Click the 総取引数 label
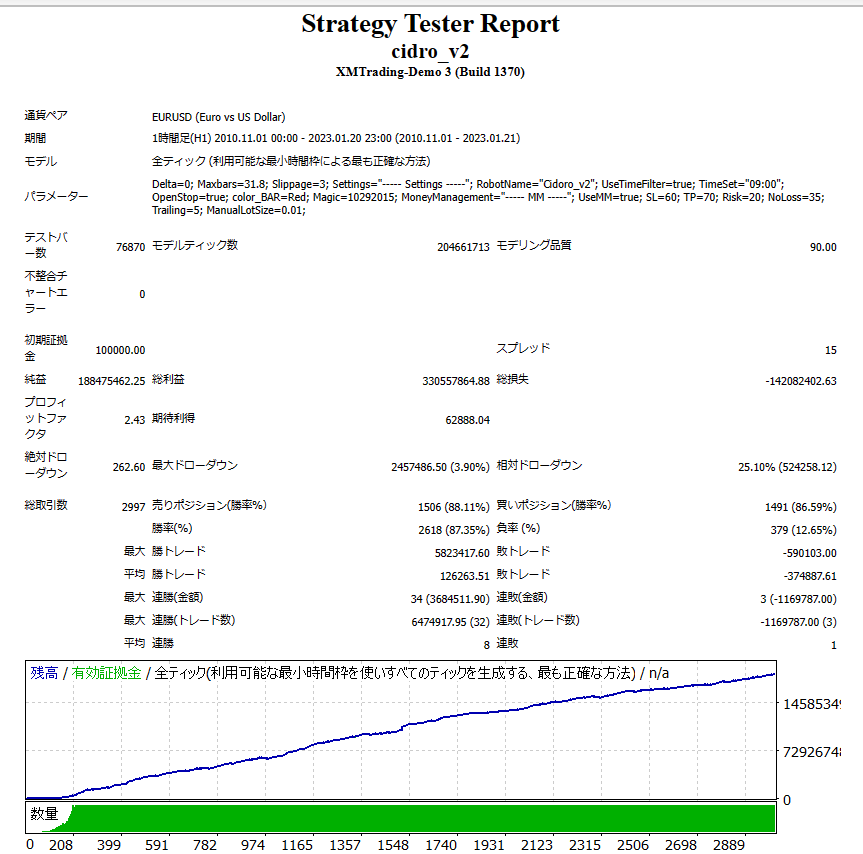The width and height of the screenshot is (863, 854). (46, 505)
